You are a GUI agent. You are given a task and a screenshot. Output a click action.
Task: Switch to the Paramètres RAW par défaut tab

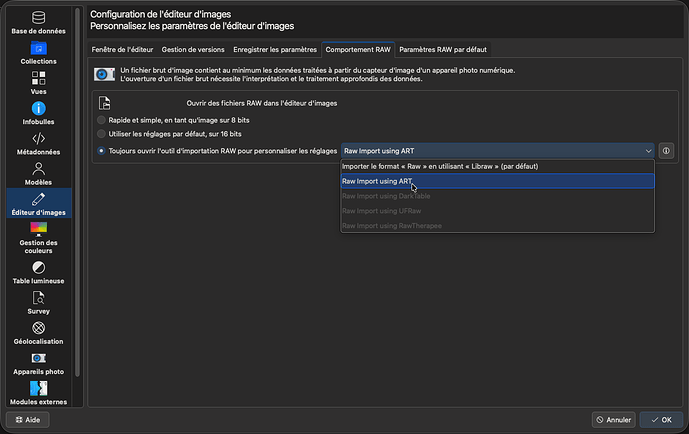443,50
